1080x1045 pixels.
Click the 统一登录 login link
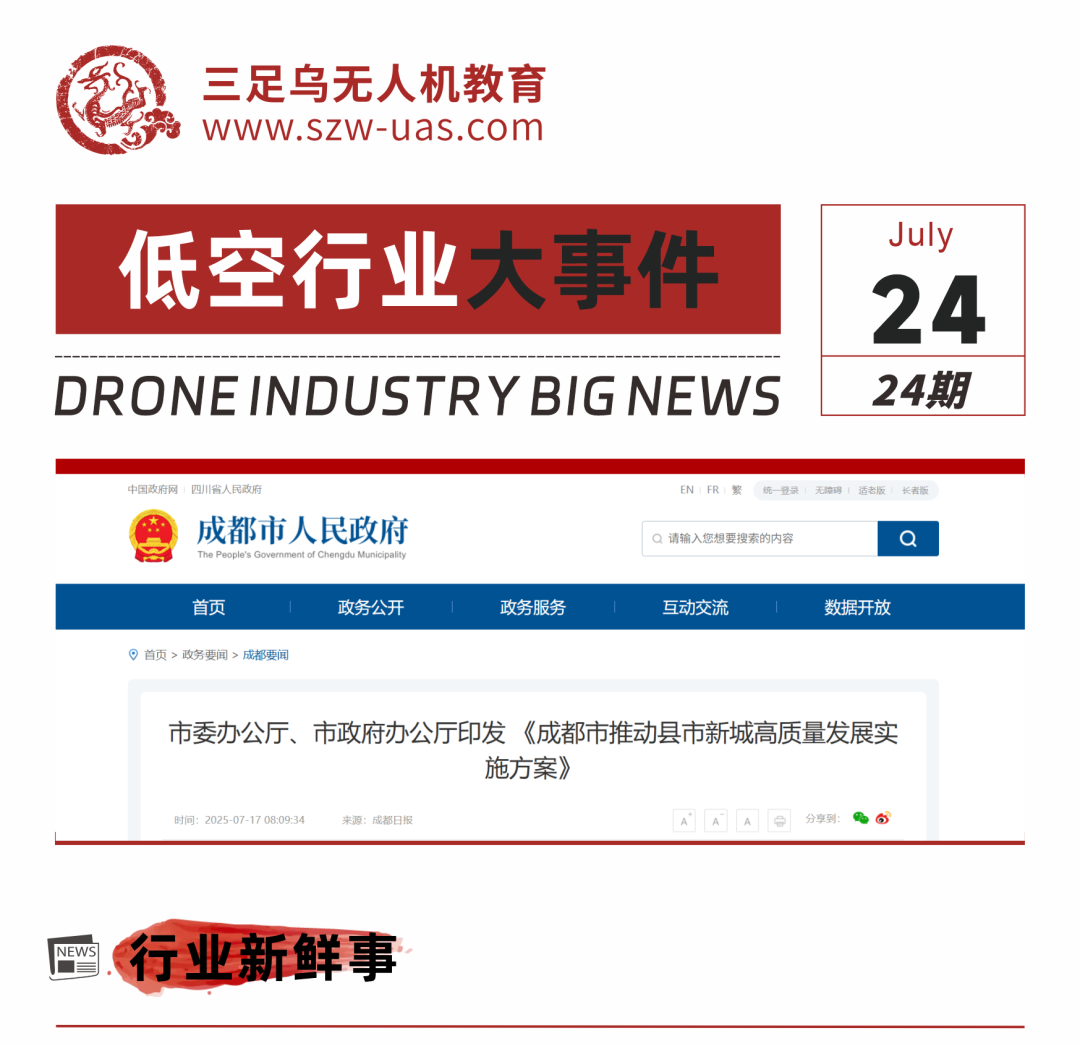tap(780, 490)
